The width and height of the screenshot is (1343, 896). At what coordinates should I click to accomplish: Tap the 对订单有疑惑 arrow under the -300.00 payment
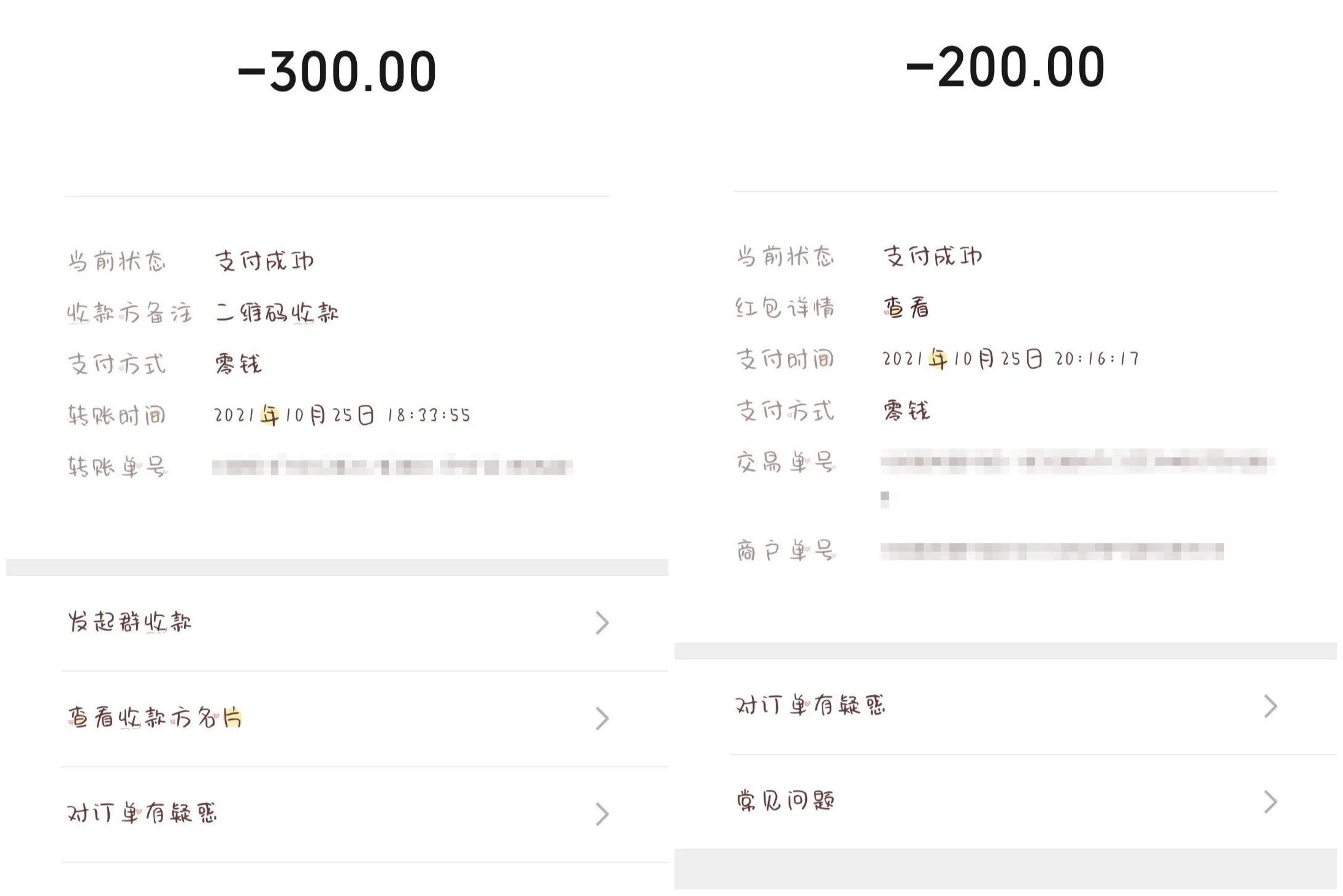tap(602, 814)
